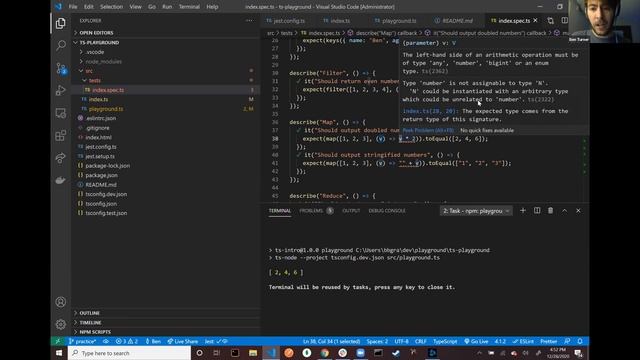Open the Search view in activity bar
The height and width of the screenshot is (360, 640).
pyautogui.click(x=60, y=45)
